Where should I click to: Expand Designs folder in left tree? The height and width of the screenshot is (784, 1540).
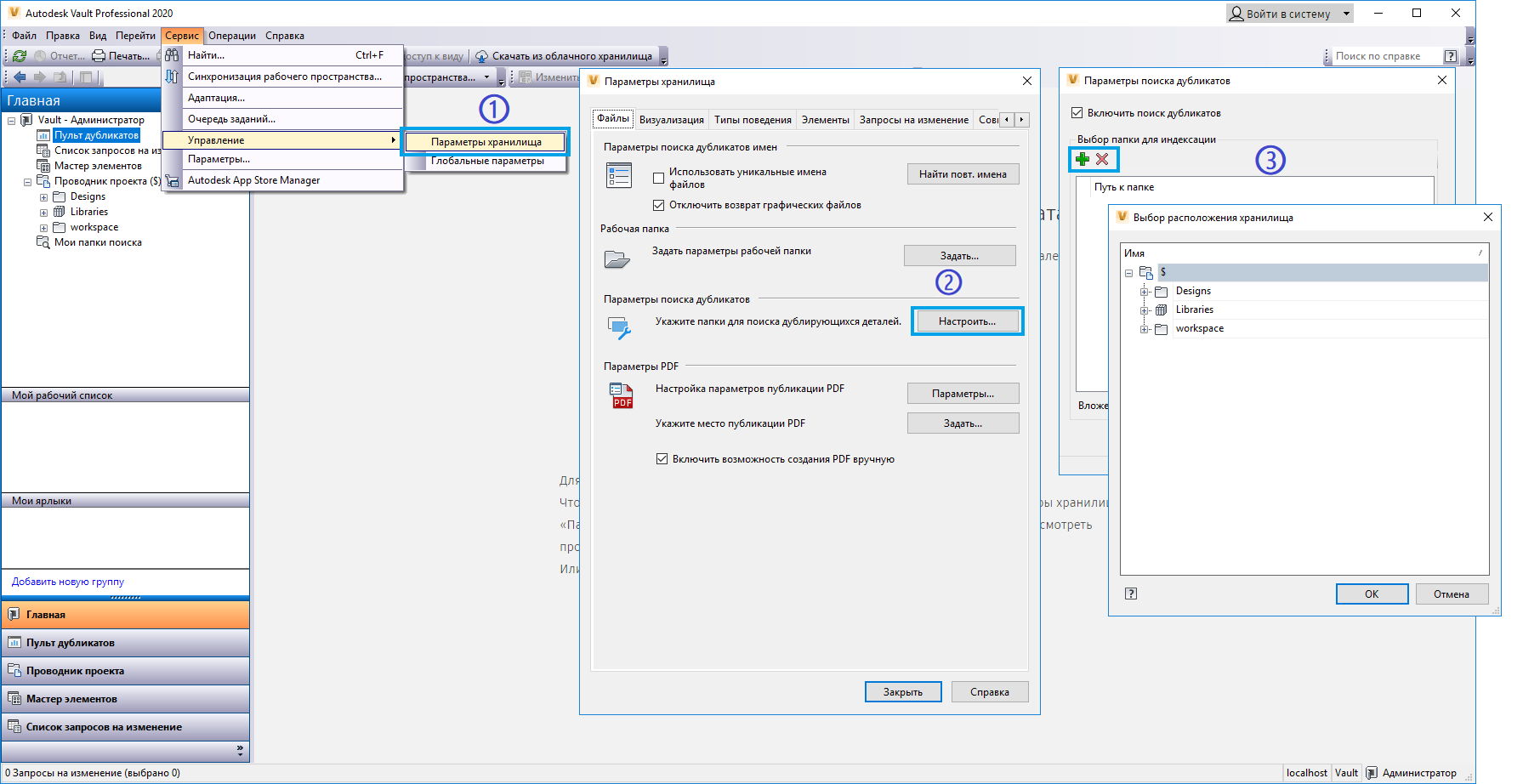[43, 197]
